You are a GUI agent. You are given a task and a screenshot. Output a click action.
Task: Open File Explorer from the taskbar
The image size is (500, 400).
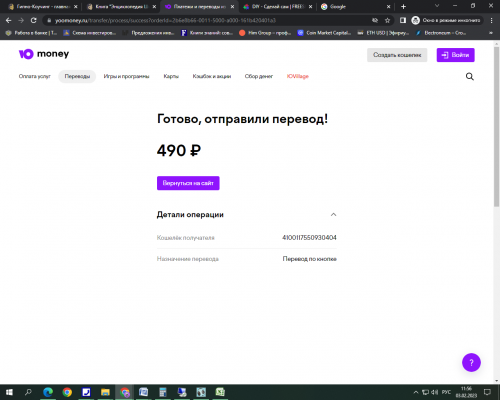pyautogui.click(x=105, y=392)
